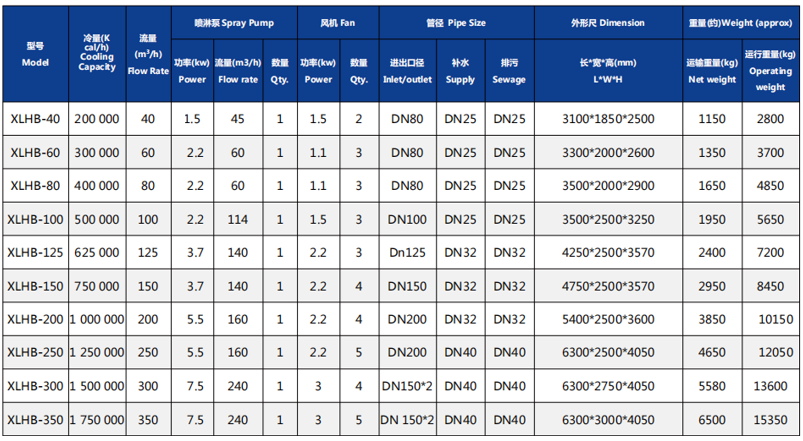This screenshot has width=803, height=441.
Task: Click the Sewage sub-header
Action: [x=510, y=71]
